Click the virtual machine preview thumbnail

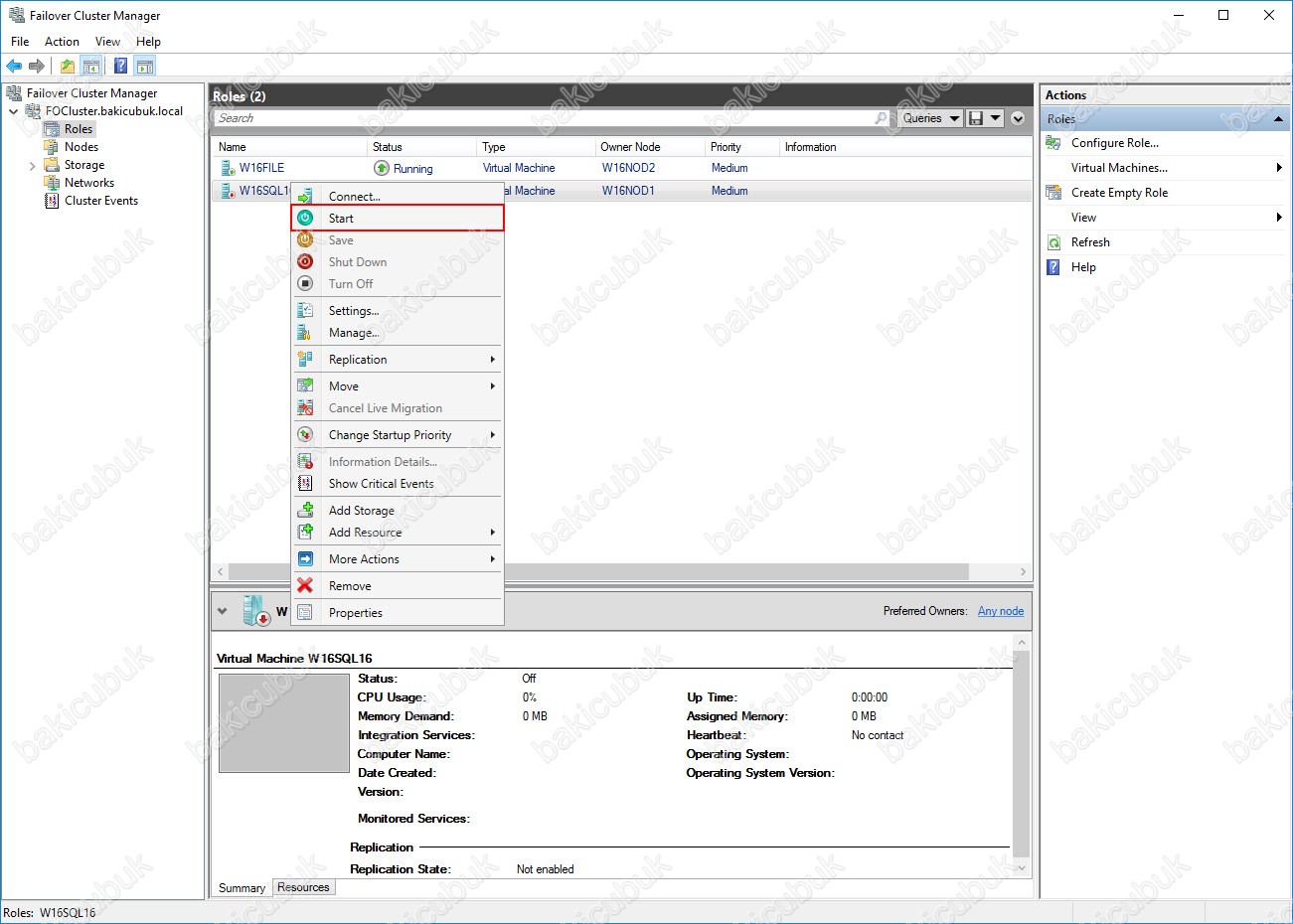284,723
